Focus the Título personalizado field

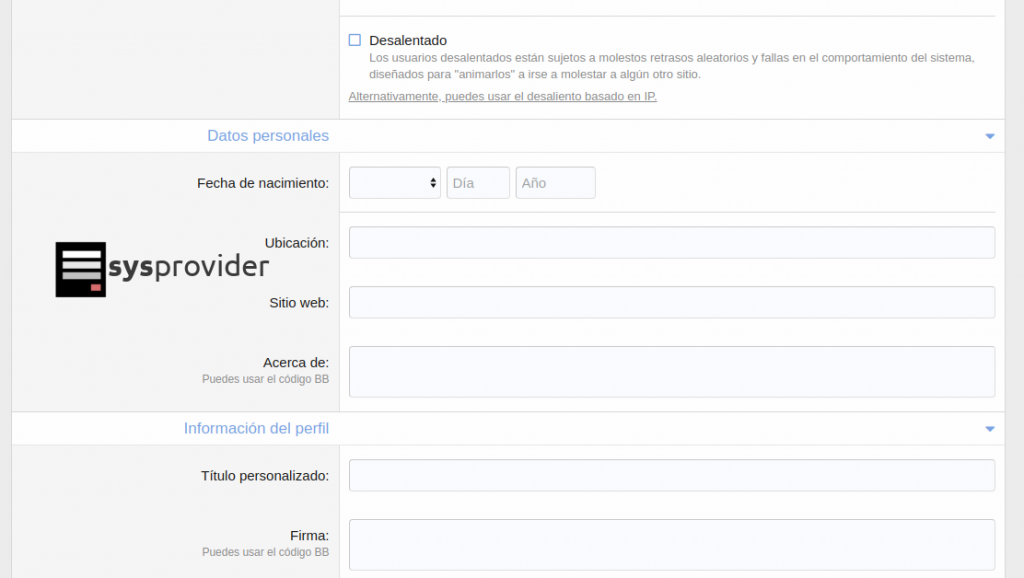click(x=671, y=475)
